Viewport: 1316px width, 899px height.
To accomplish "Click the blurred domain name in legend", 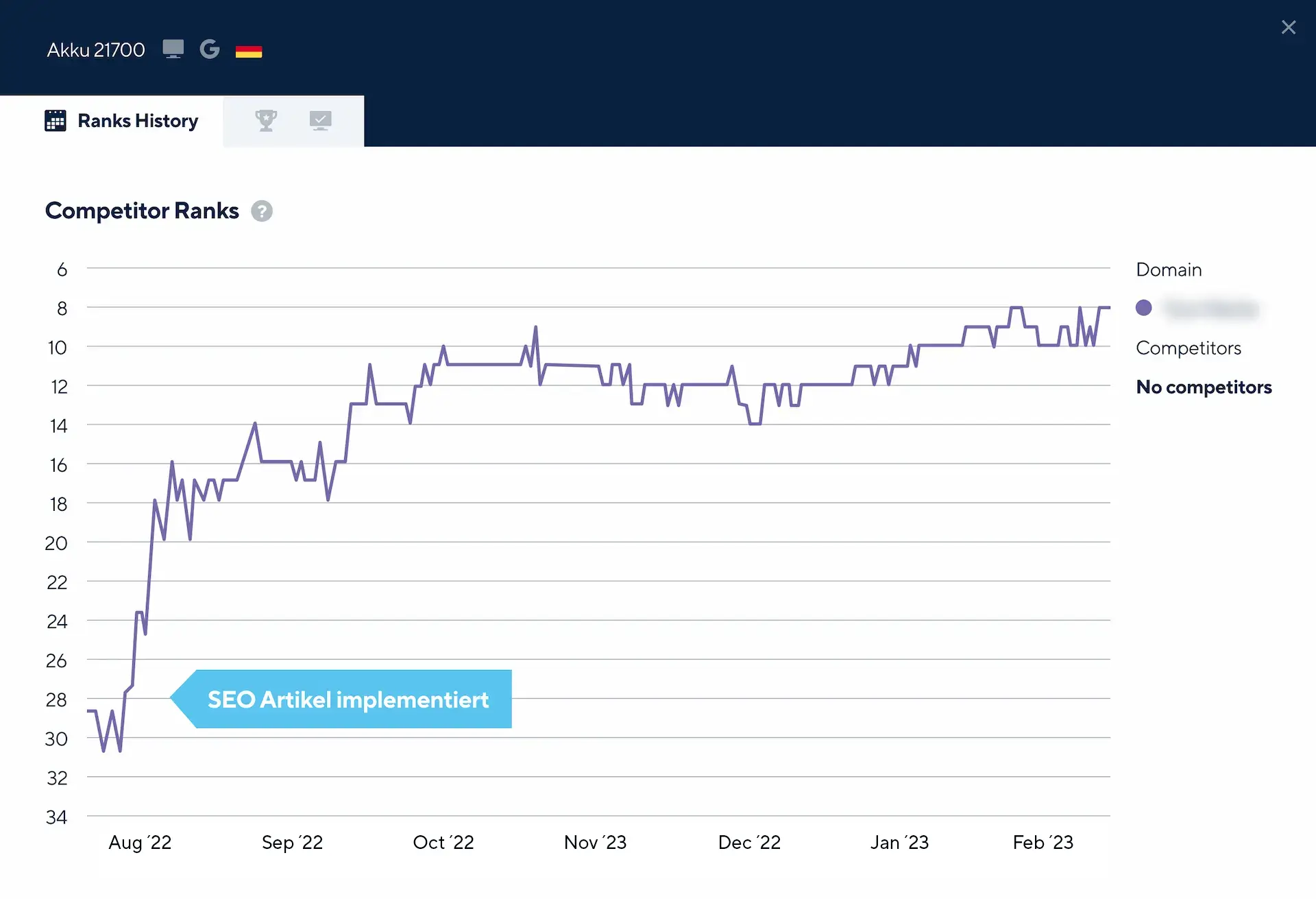I will pyautogui.click(x=1211, y=309).
